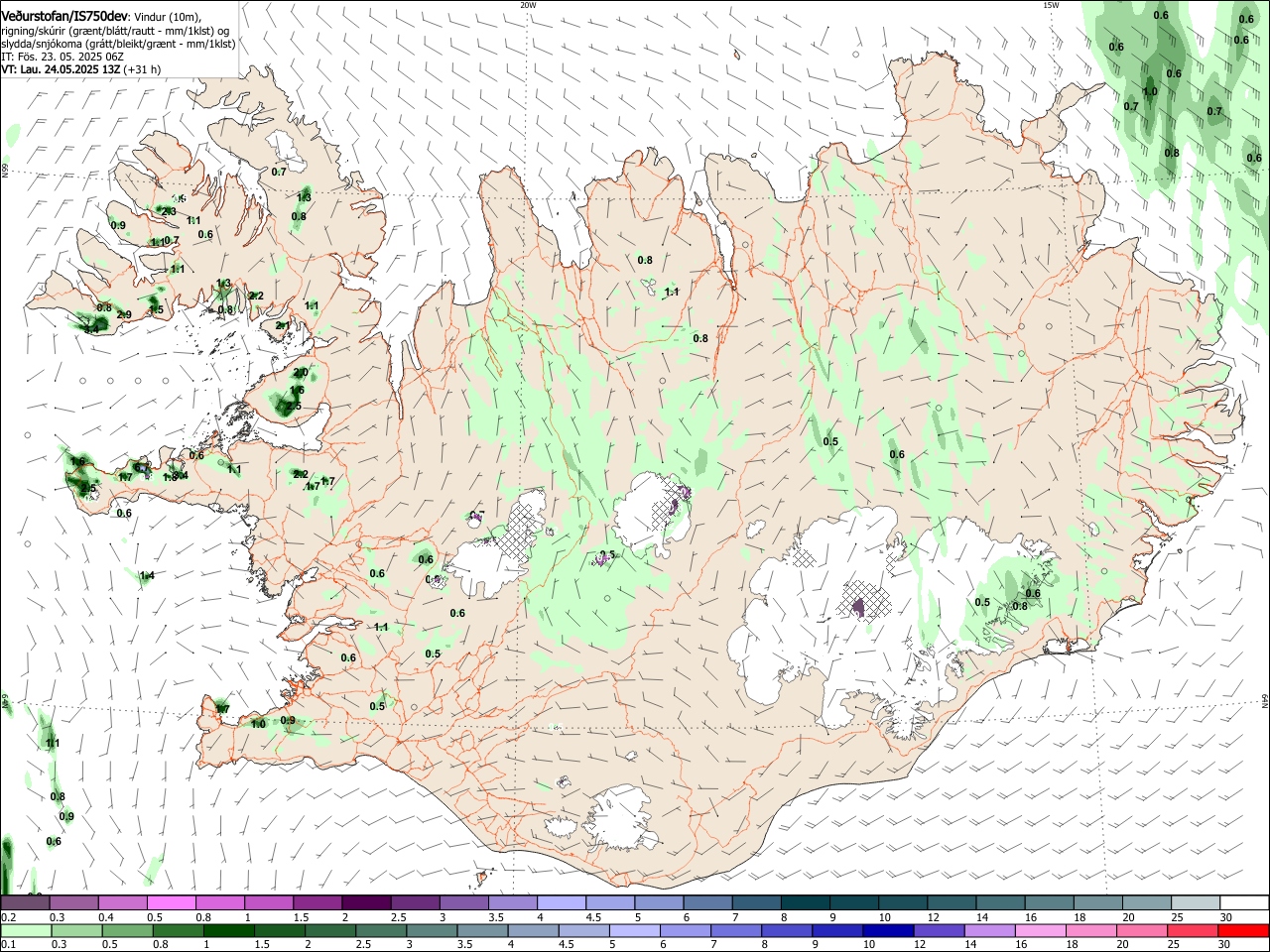
Task: Click the 'Veðurstofan/IS750dev' title text
Action: tap(64, 16)
